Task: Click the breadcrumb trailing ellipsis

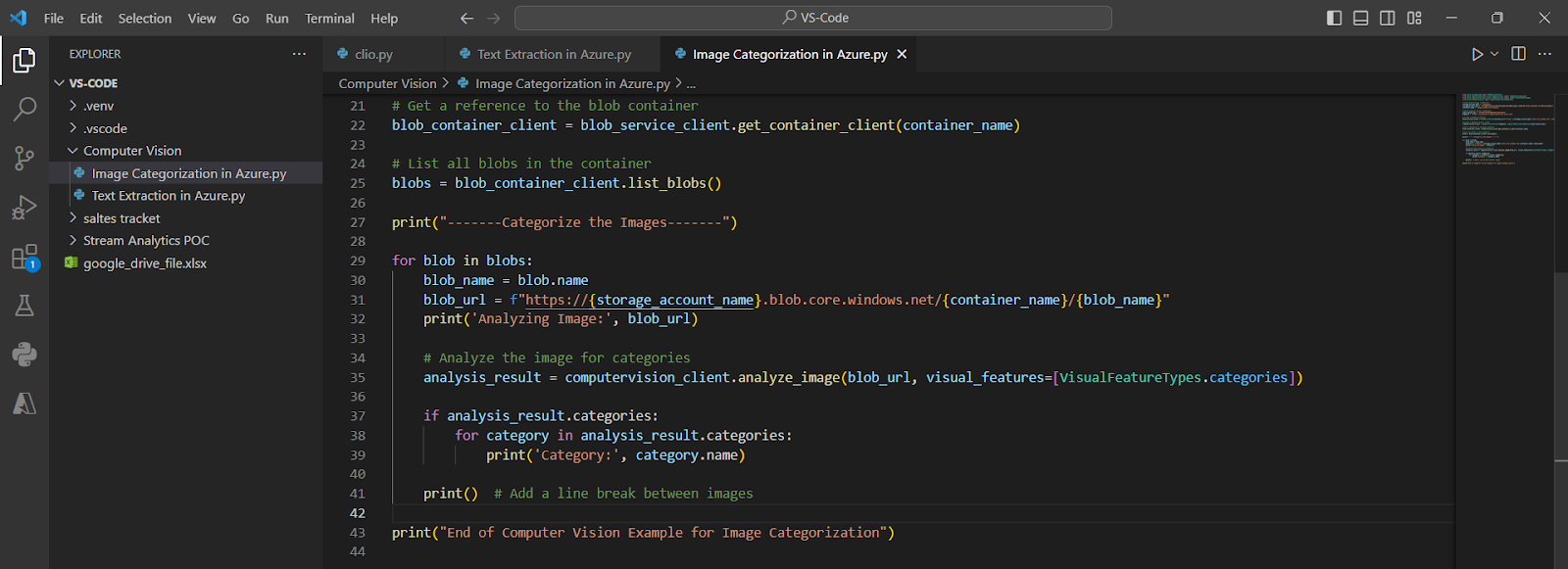Action: (691, 84)
